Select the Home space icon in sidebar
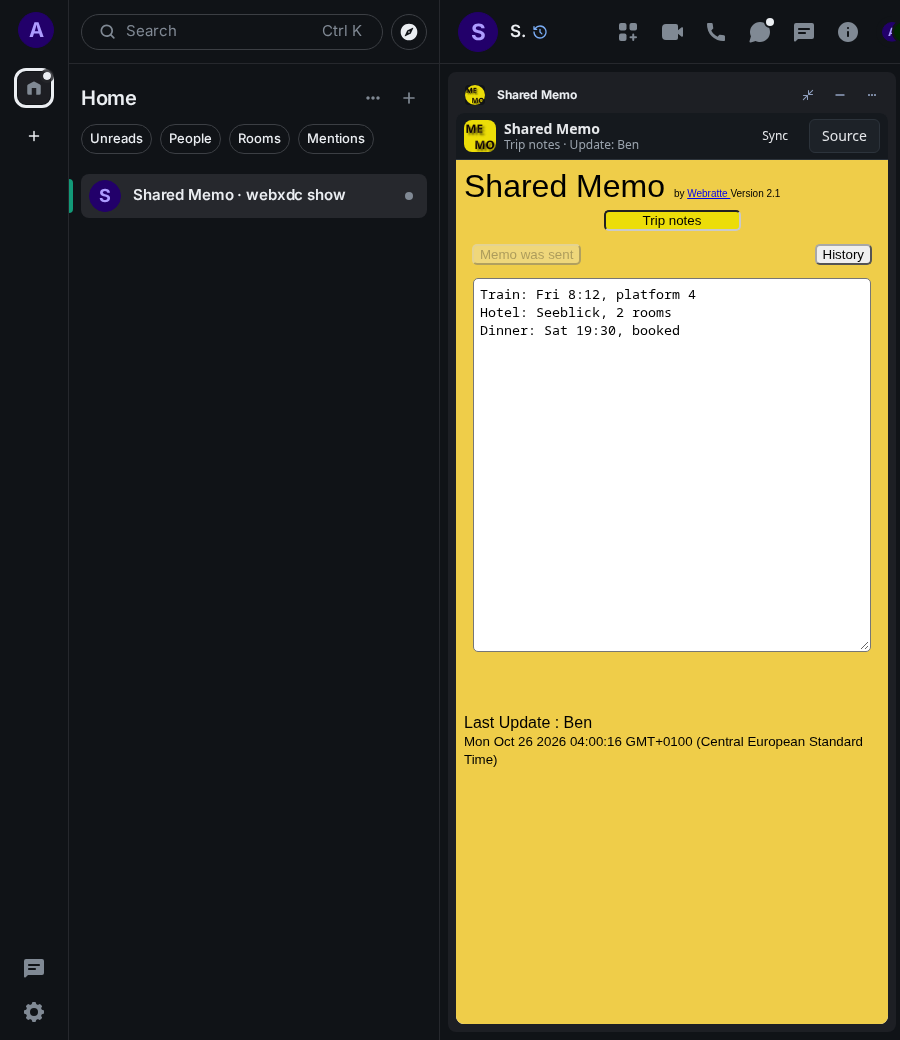 coord(34,88)
